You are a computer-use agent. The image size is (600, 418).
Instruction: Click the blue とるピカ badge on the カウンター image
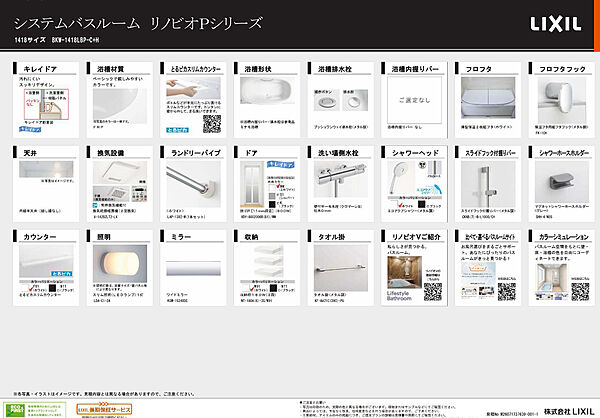pyautogui.click(x=62, y=274)
